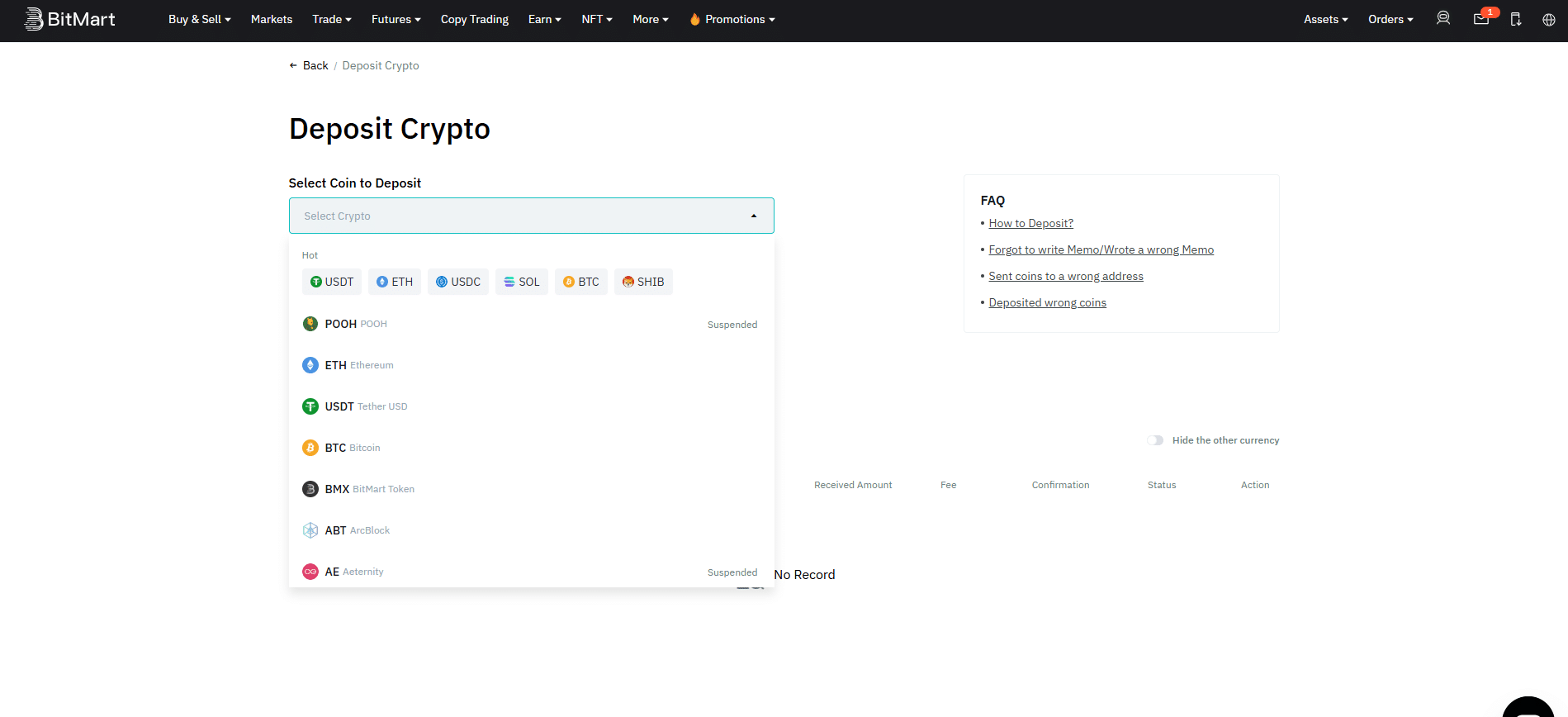Open the chat widget bubble

pos(1528,707)
